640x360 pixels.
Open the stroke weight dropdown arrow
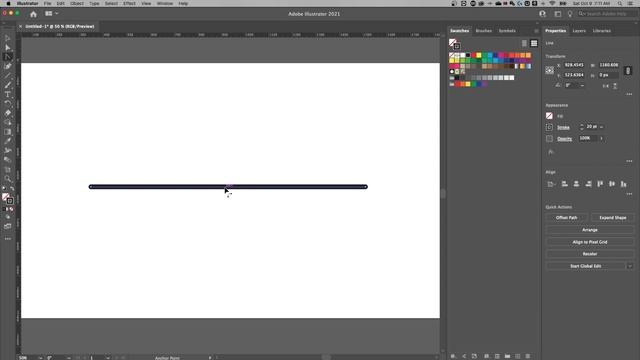click(x=601, y=127)
